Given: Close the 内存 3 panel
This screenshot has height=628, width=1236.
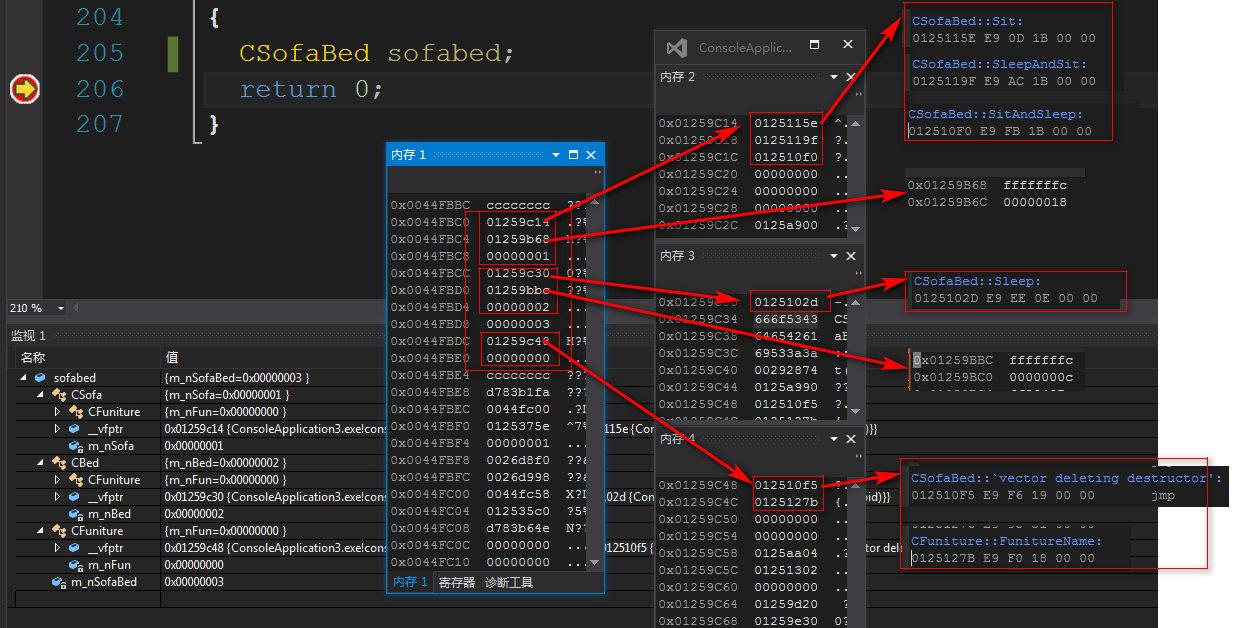Looking at the screenshot, I should 851,256.
